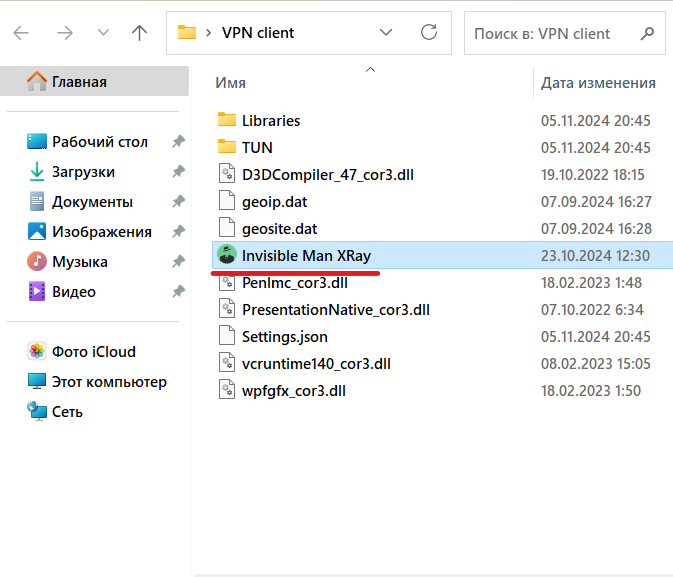
Task: Open Рабочий стол in the sidebar
Action: coord(100,142)
